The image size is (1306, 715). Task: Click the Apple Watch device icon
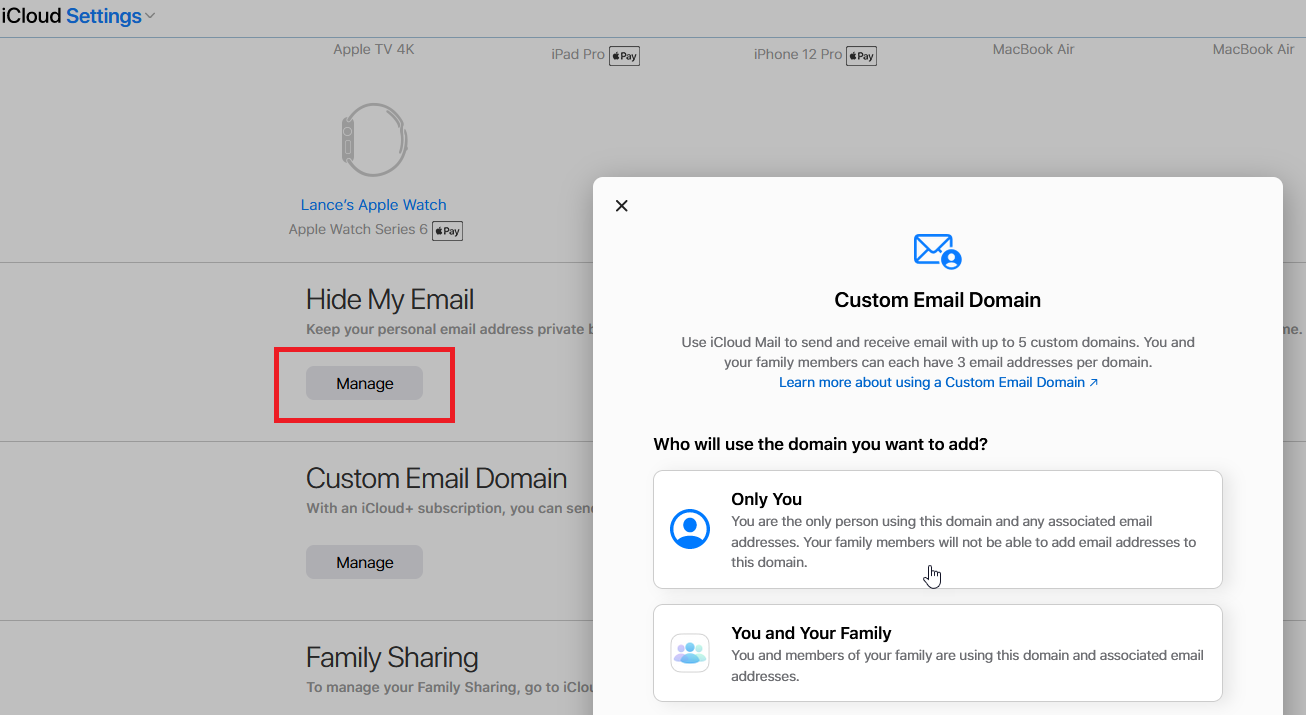(x=374, y=140)
